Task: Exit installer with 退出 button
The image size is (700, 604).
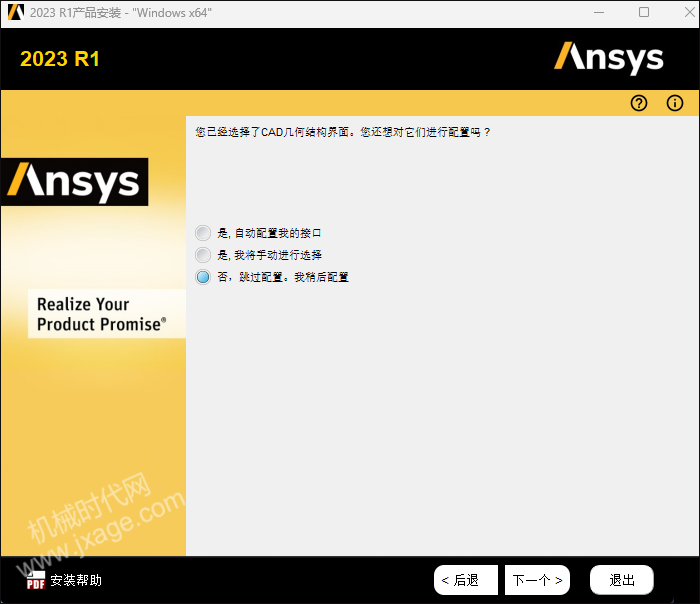Action: tap(622, 580)
